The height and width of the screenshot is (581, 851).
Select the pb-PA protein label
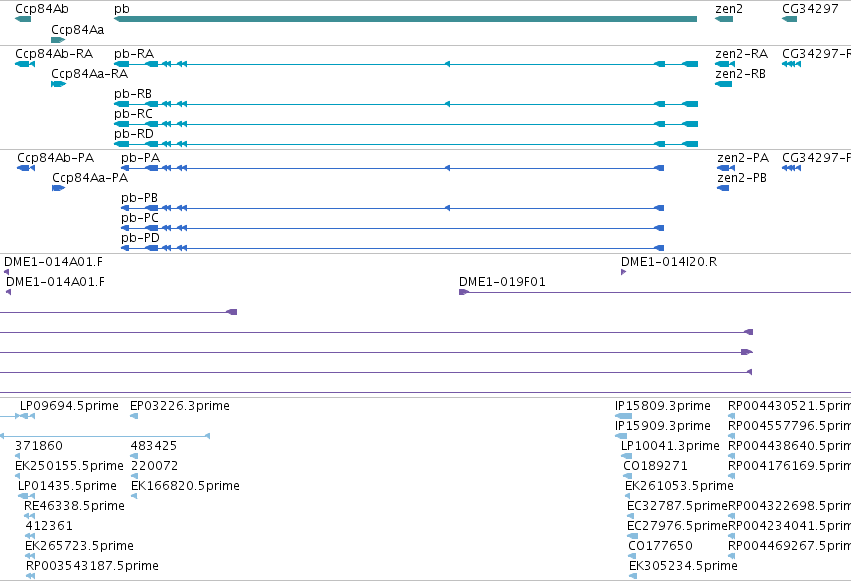coord(141,158)
